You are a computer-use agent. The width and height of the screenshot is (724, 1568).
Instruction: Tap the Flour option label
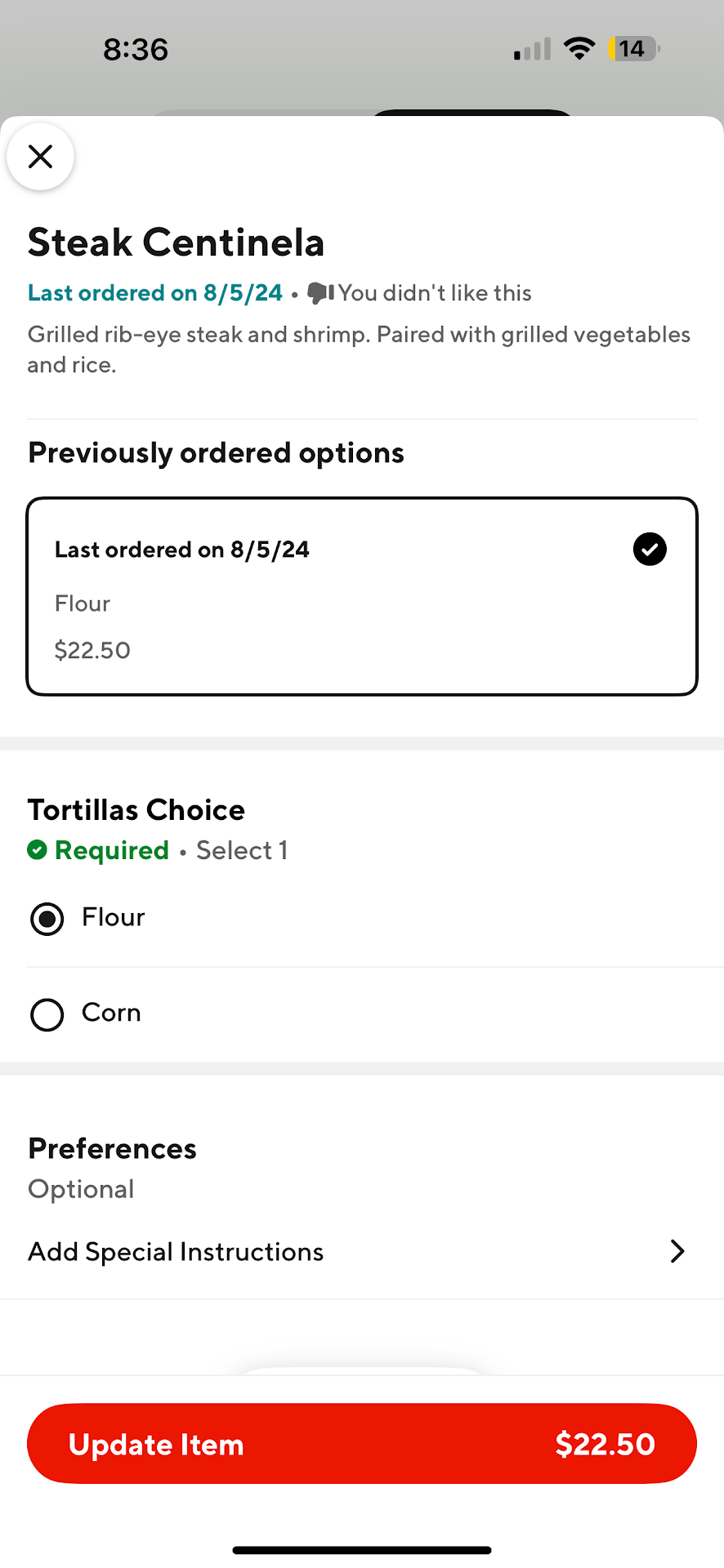pyautogui.click(x=114, y=917)
